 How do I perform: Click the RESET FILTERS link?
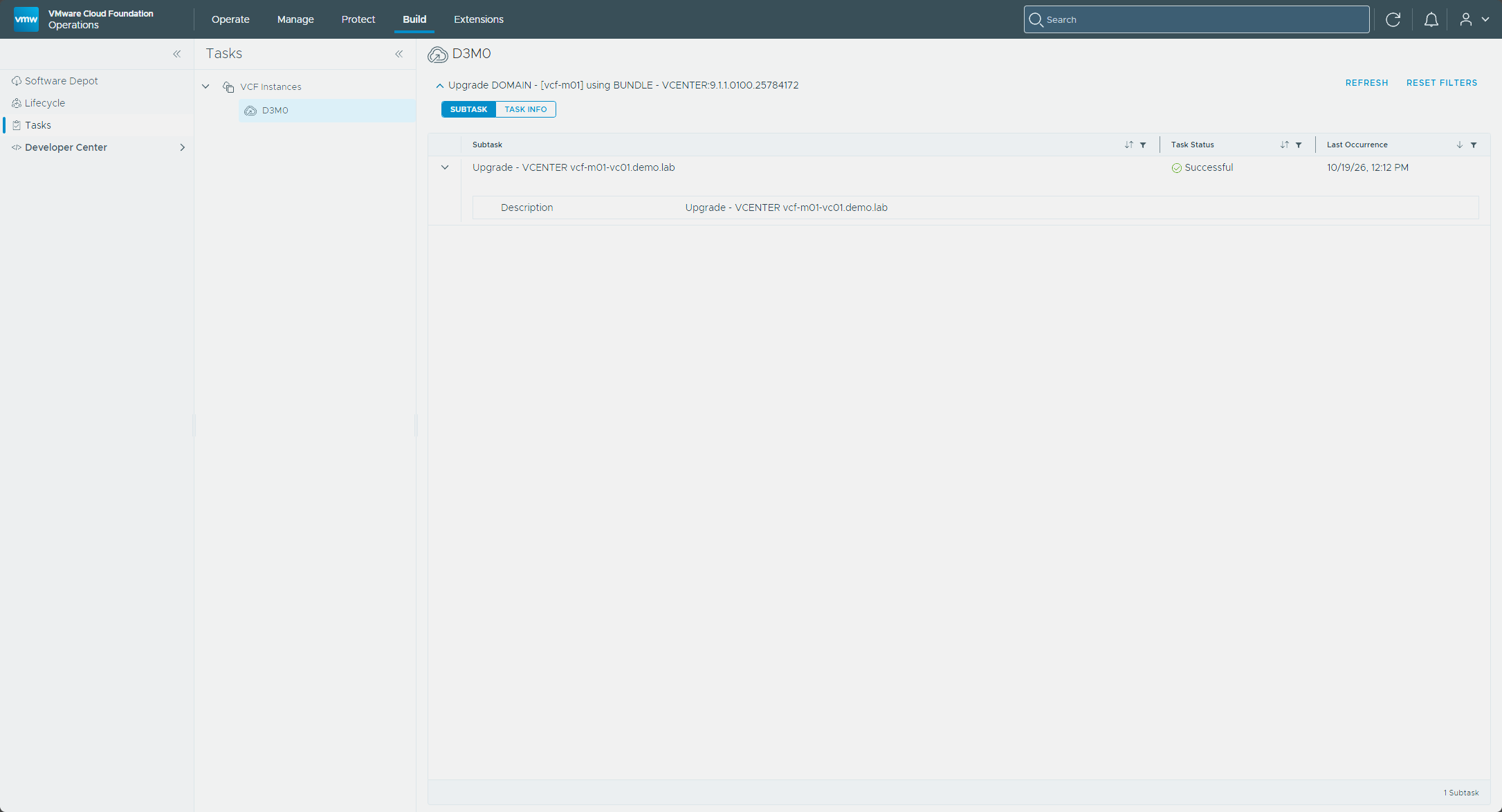(x=1442, y=83)
